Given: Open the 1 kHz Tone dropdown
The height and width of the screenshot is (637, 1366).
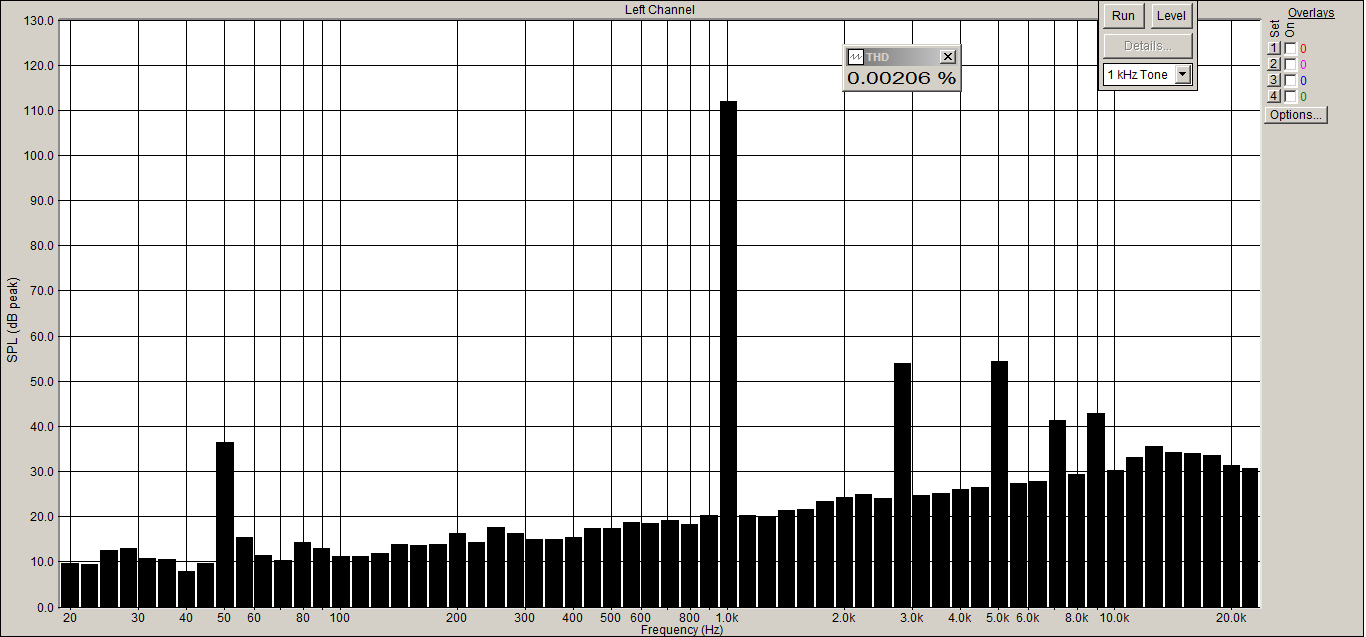Looking at the screenshot, I should [x=1183, y=74].
